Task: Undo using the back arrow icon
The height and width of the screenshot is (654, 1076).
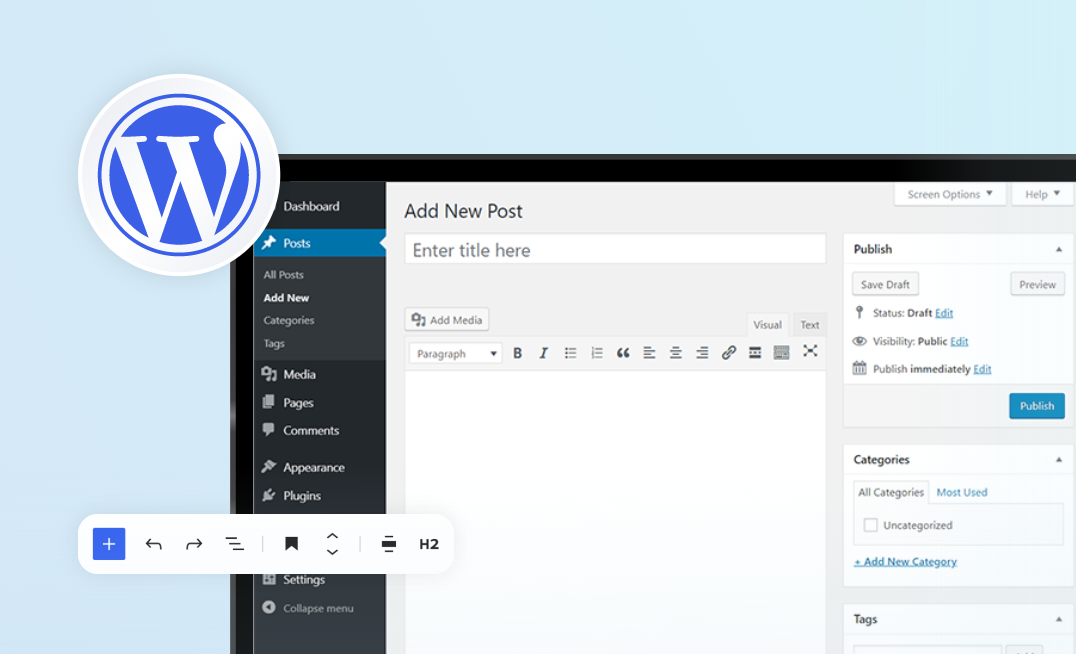Action: [153, 543]
